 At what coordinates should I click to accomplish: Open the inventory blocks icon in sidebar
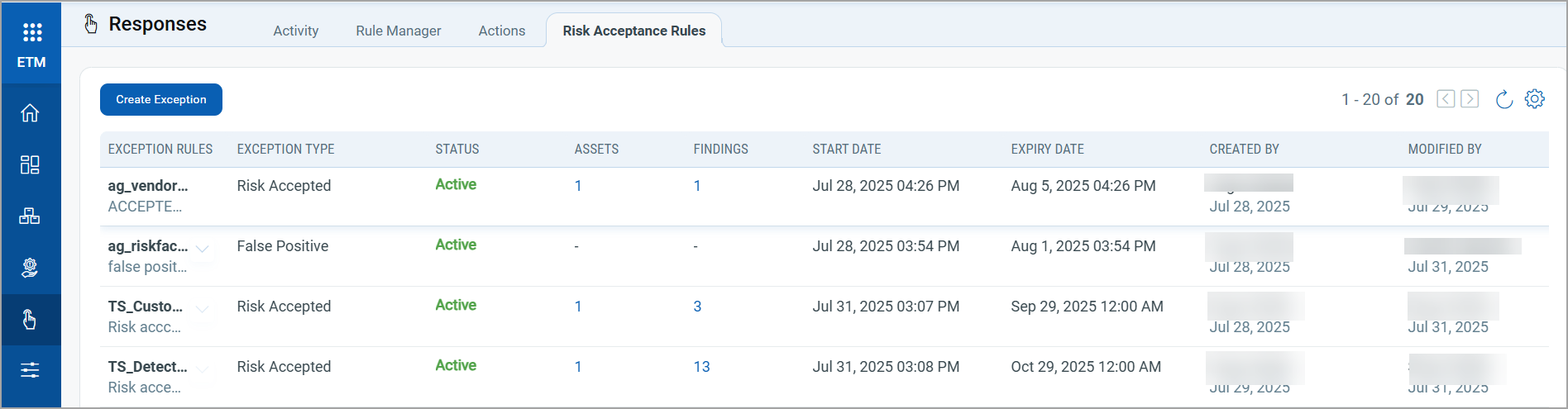tap(30, 216)
